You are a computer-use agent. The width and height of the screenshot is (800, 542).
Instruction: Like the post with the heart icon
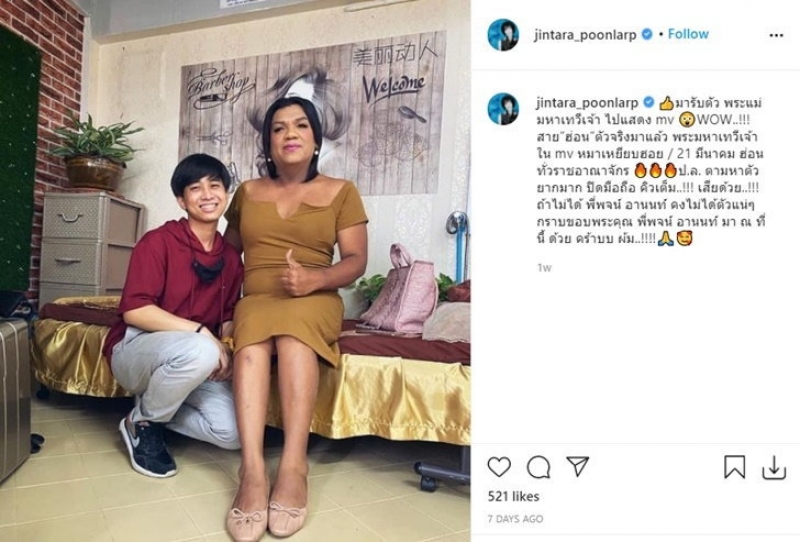coord(499,466)
